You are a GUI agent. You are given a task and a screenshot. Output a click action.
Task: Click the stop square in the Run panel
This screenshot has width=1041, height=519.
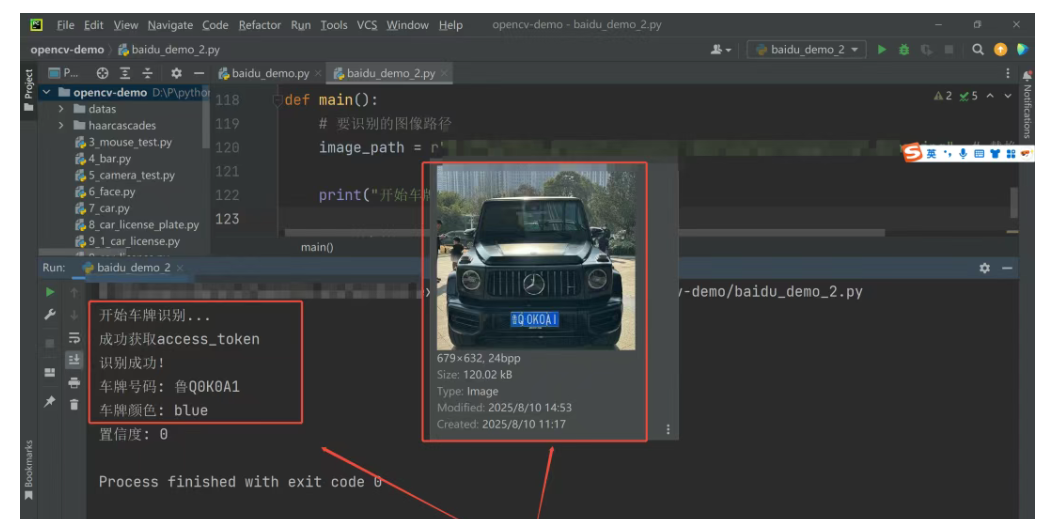(50, 344)
